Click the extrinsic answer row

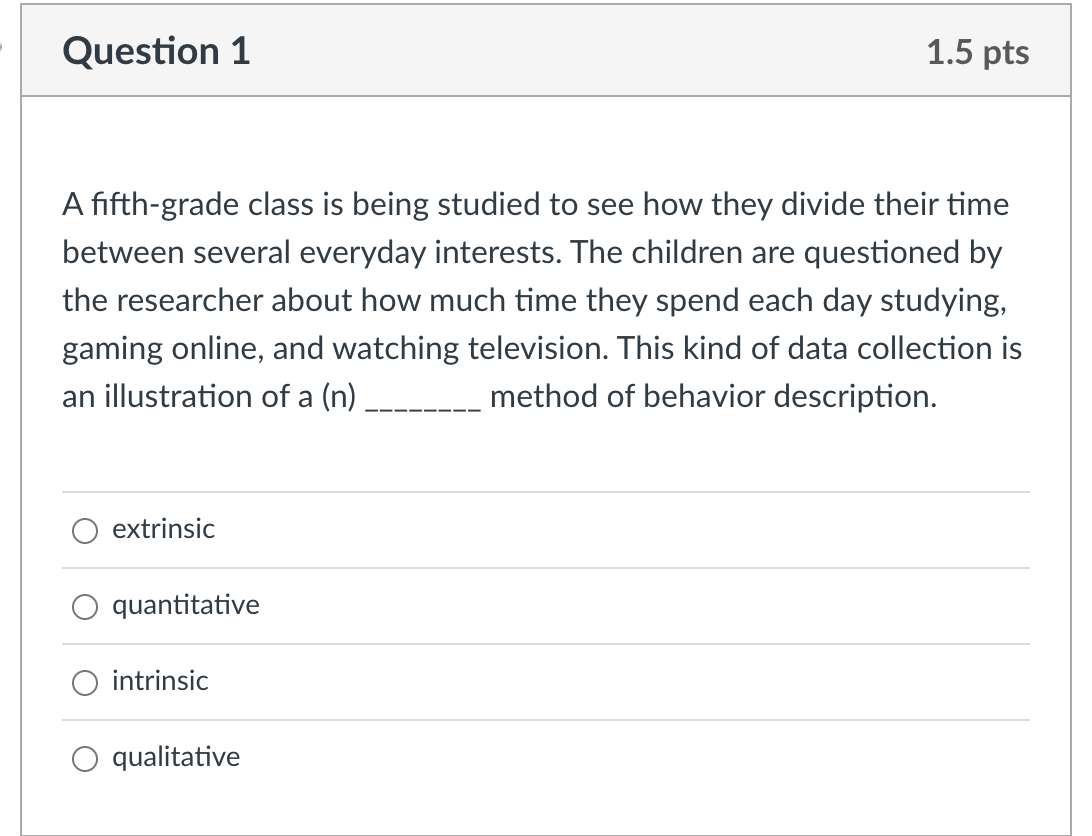coord(546,530)
